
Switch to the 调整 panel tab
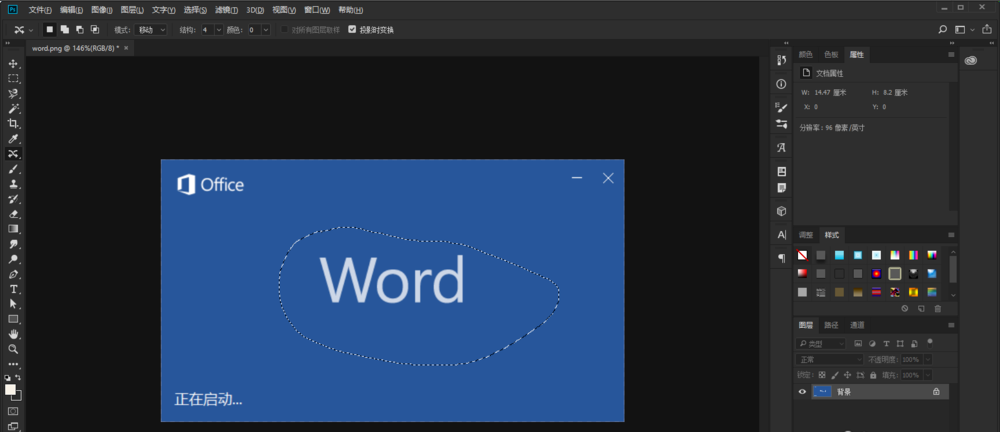tap(806, 235)
